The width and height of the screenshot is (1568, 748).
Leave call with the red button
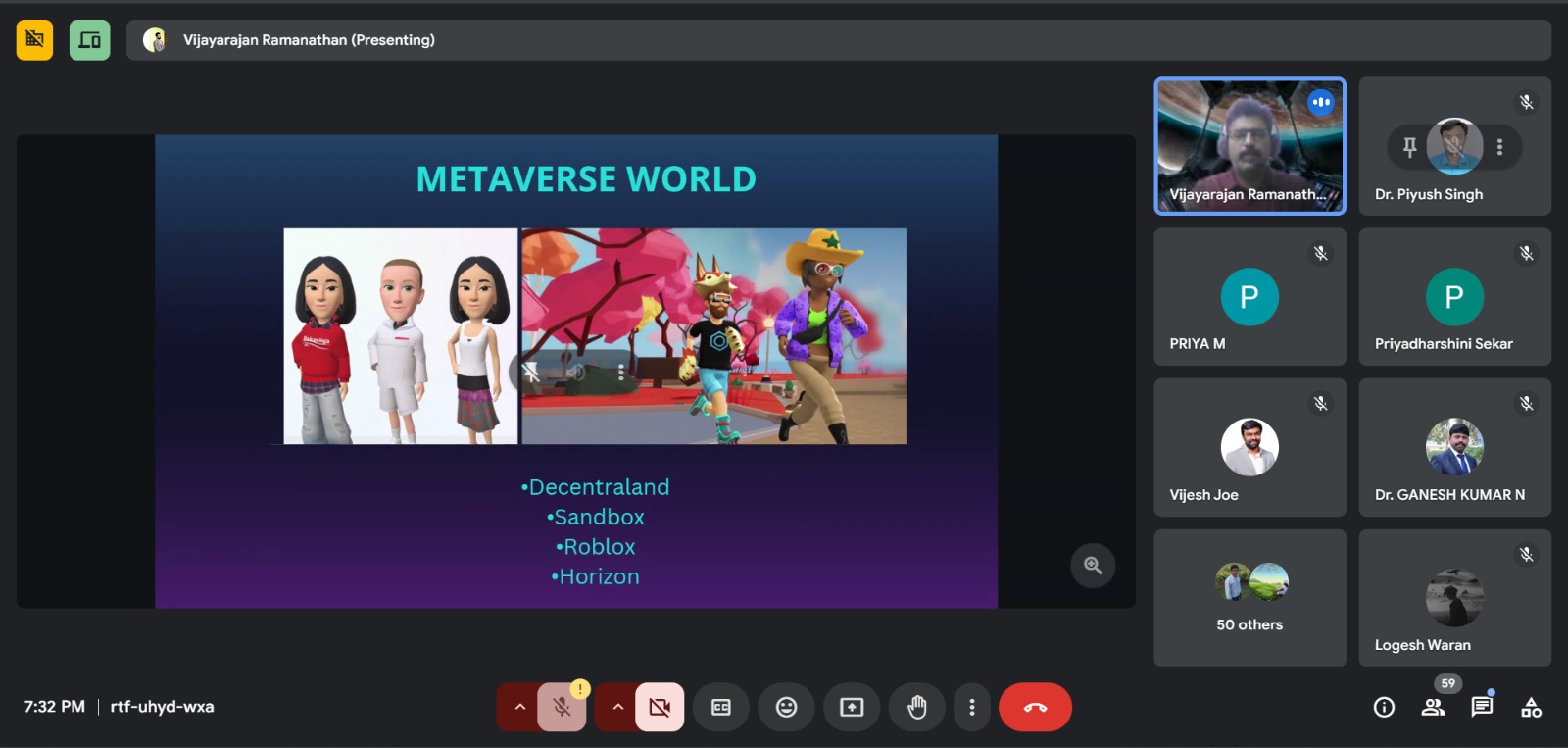(x=1035, y=707)
